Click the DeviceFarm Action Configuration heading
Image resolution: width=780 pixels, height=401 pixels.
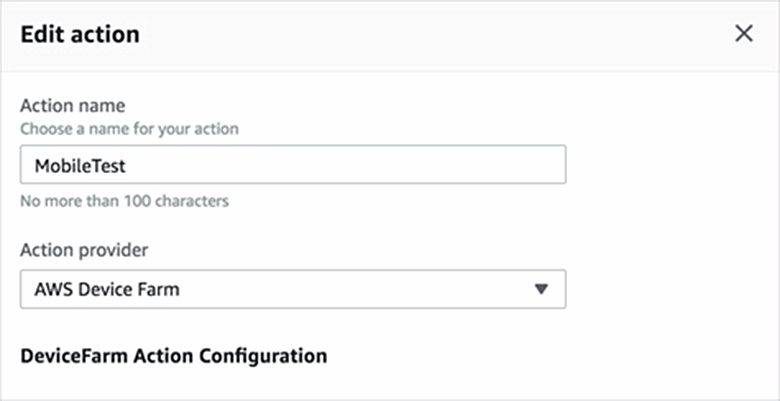click(x=173, y=355)
